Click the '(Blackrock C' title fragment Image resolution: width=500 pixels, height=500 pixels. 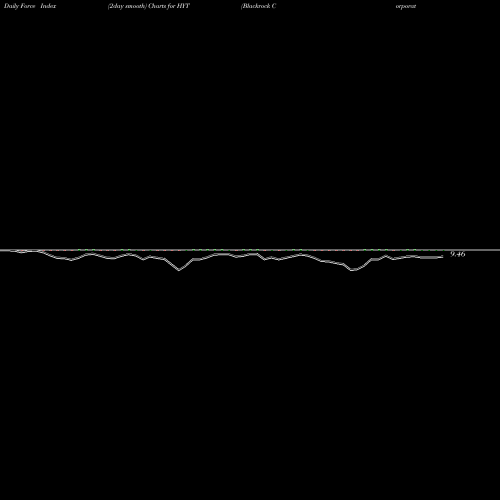click(258, 6)
